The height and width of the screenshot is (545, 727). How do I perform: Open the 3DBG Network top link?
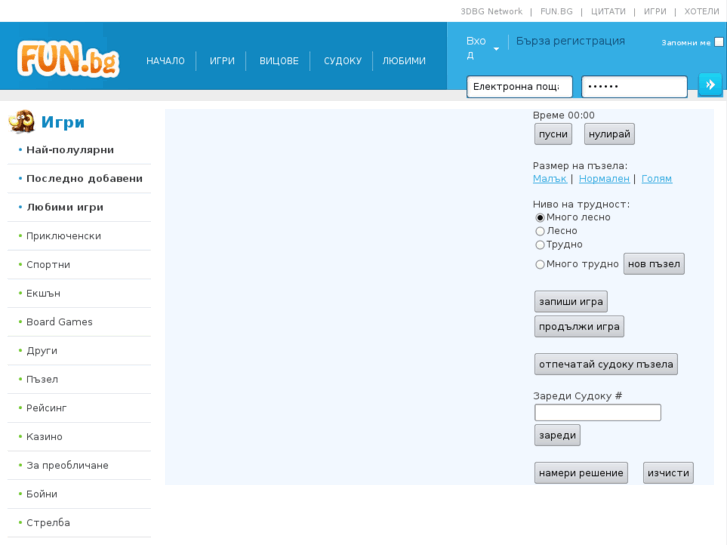pyautogui.click(x=491, y=12)
